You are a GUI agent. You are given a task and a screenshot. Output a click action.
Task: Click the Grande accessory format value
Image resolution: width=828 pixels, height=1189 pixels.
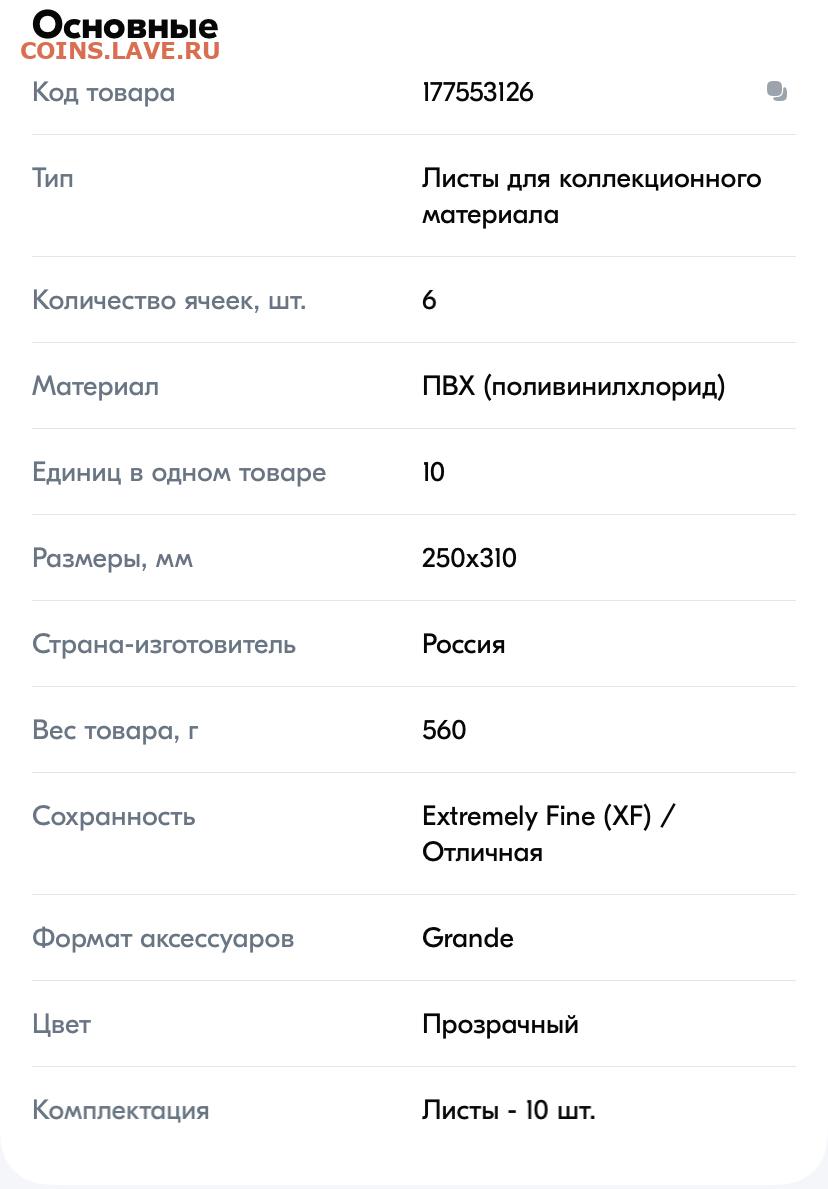coord(468,938)
